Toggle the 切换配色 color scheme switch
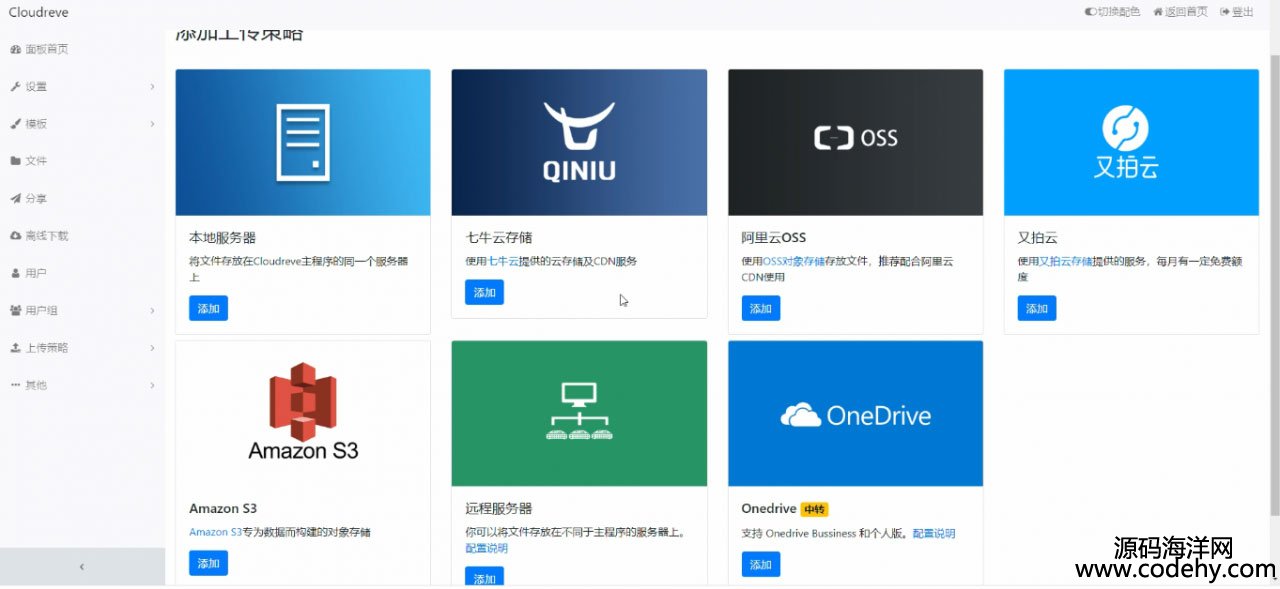 pos(1112,12)
